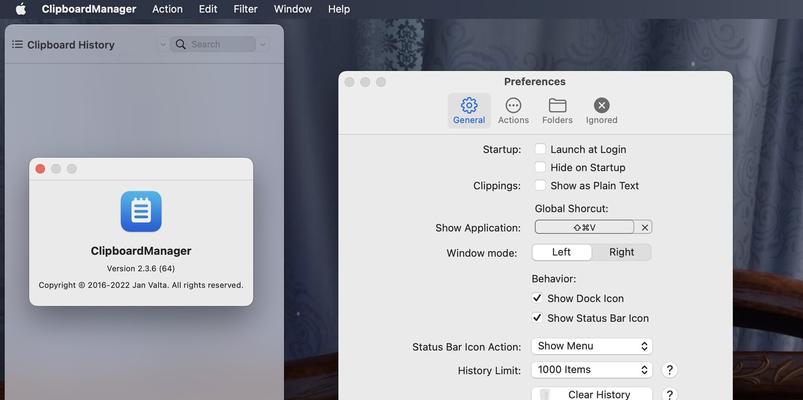Click the Show Application shortcut recorder field

[x=584, y=227]
